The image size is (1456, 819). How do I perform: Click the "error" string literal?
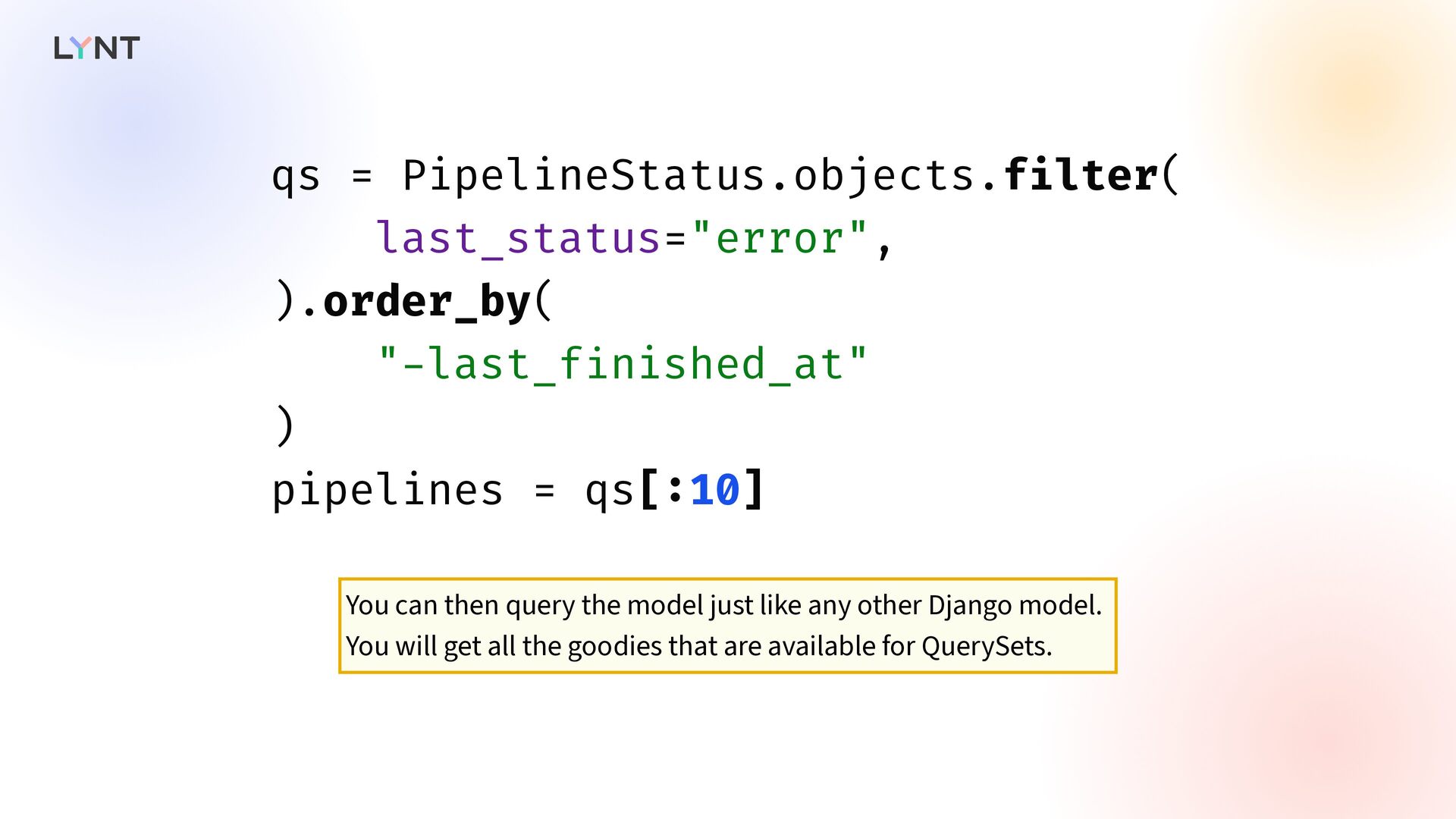[x=779, y=238]
